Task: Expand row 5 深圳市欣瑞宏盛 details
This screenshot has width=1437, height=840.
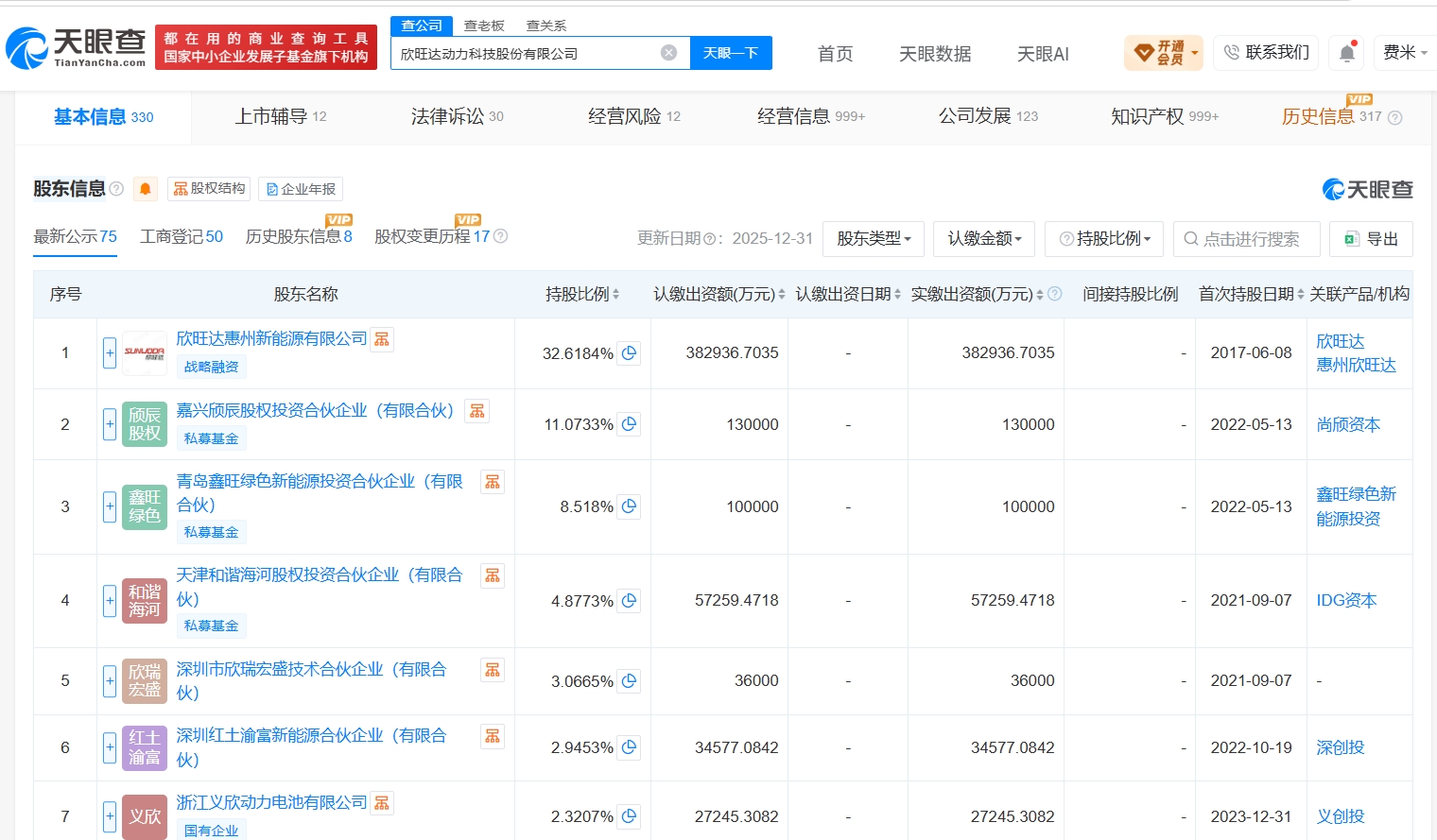Action: 110,681
